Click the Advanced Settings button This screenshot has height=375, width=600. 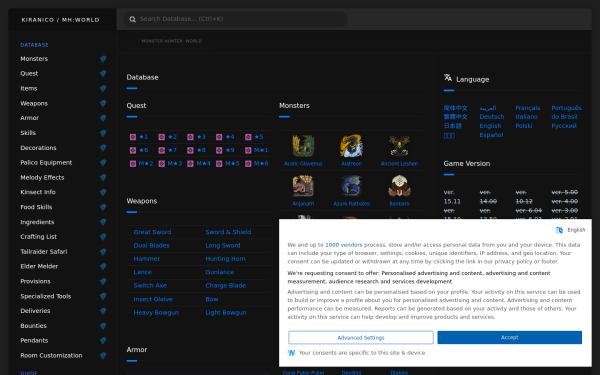click(360, 338)
